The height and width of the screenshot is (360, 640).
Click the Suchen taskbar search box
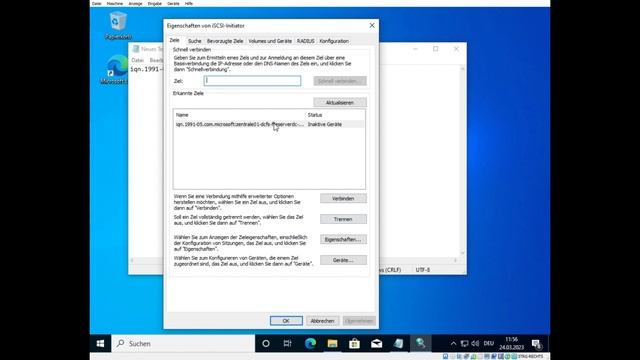pos(183,343)
